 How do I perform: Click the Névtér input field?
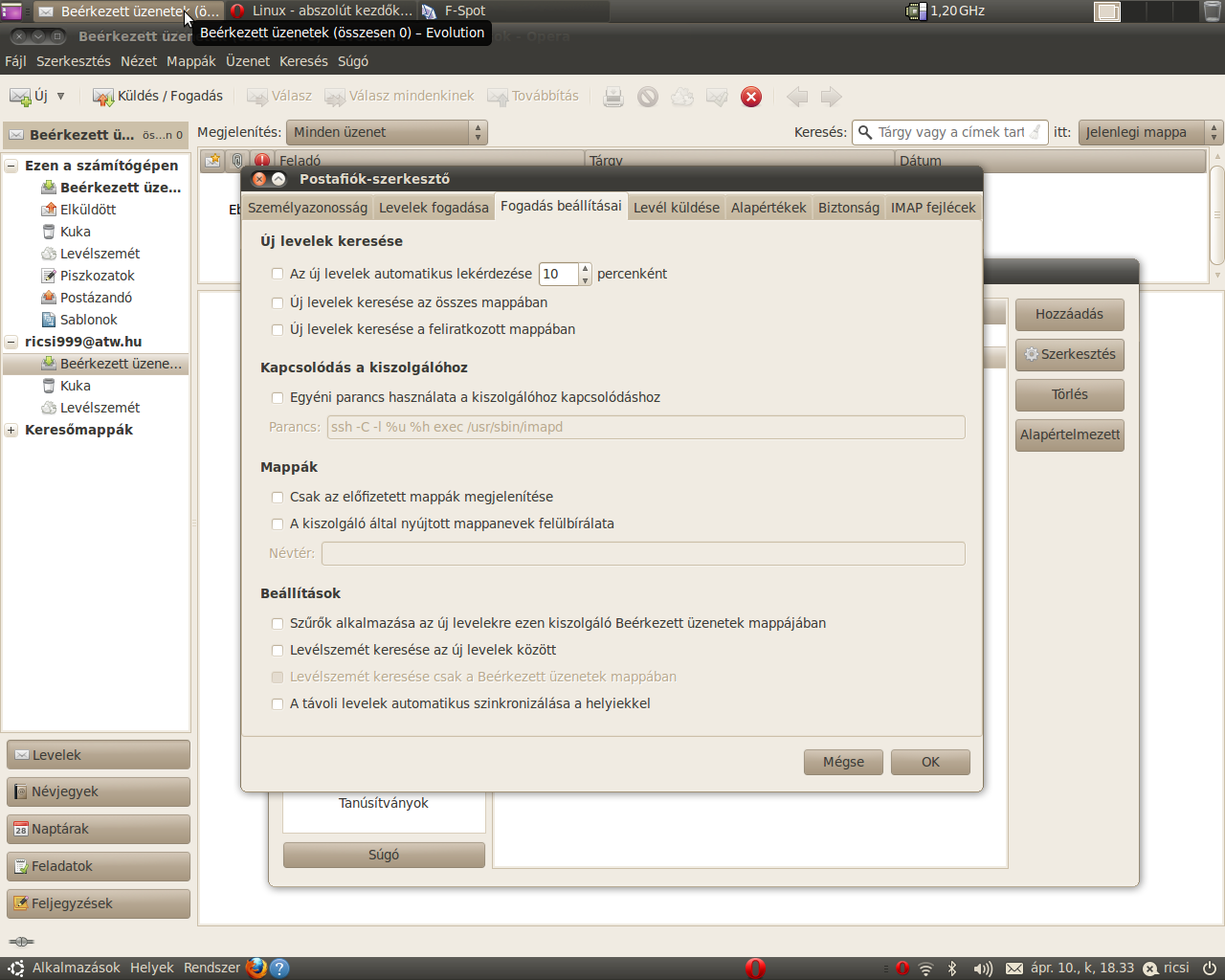pos(643,553)
